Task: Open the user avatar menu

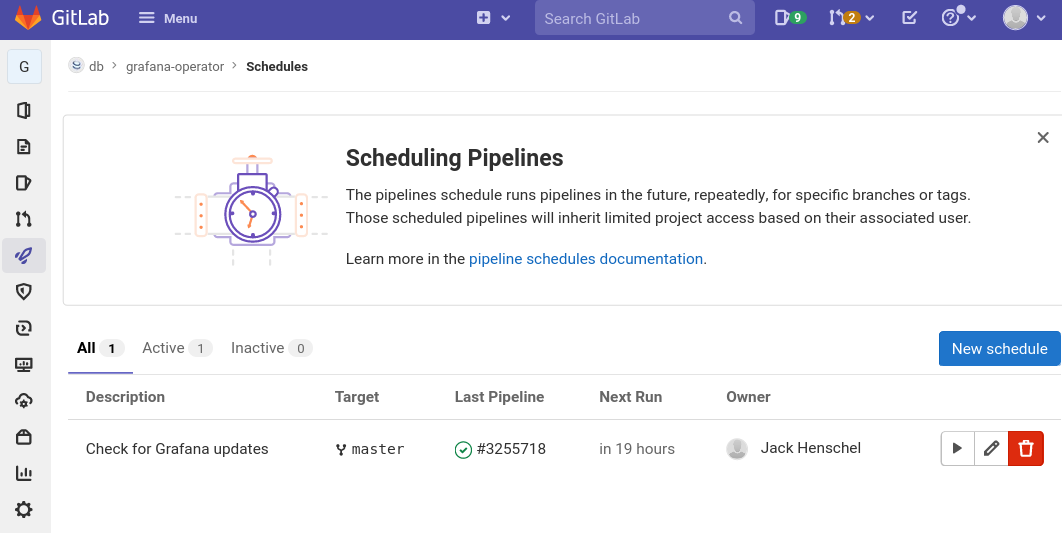Action: 1025,18
